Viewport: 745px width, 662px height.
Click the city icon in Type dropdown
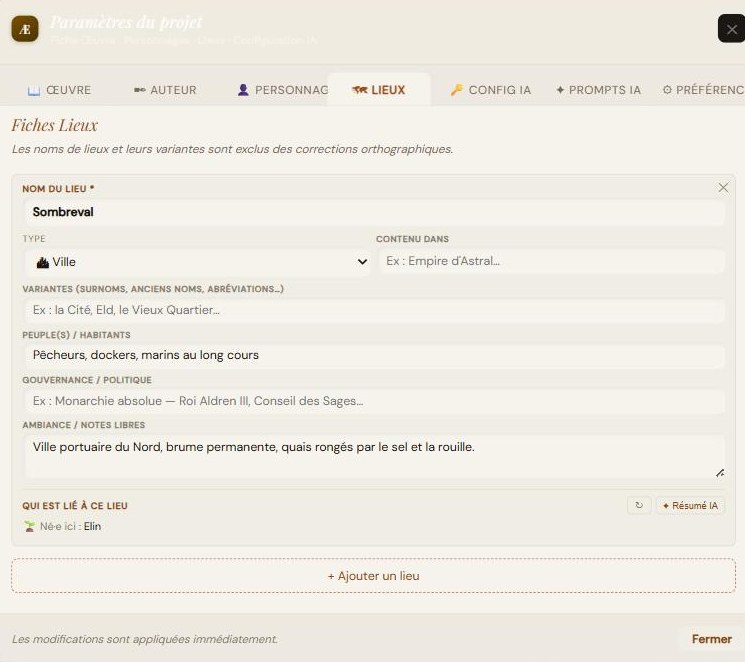pyautogui.click(x=43, y=262)
